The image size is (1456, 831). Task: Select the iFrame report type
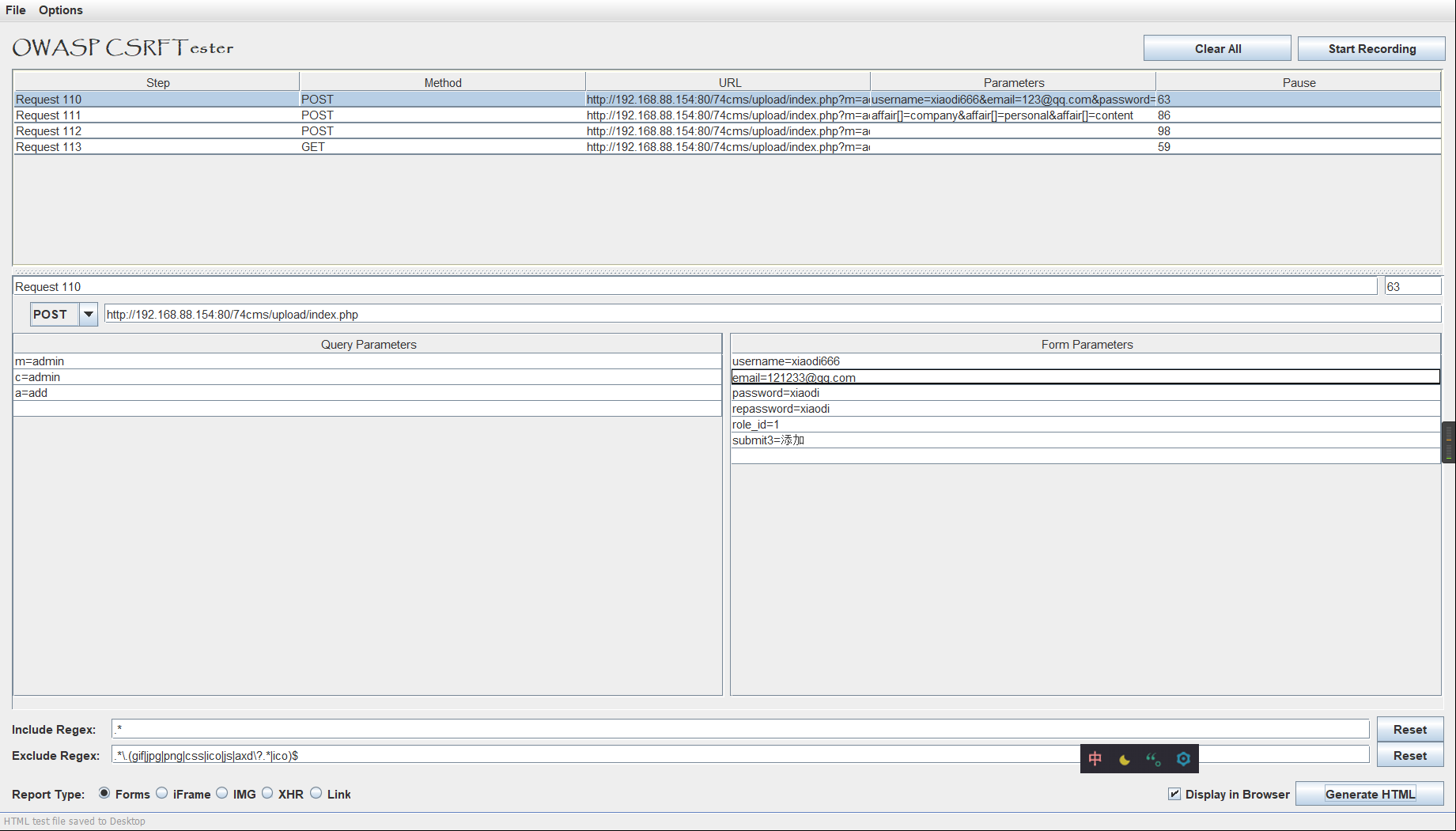162,793
